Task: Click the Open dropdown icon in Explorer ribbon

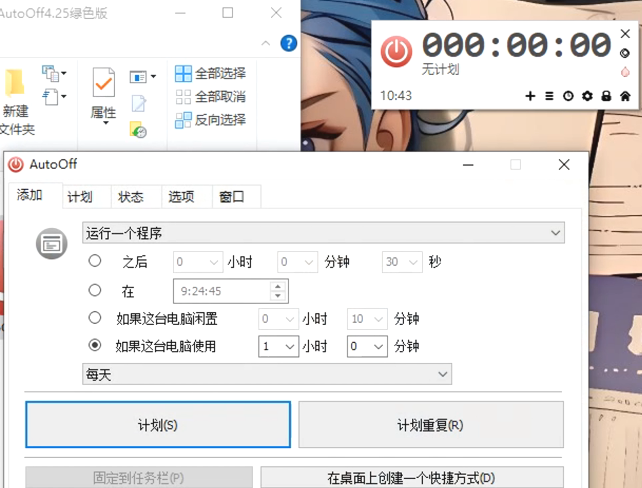Action: [142, 77]
